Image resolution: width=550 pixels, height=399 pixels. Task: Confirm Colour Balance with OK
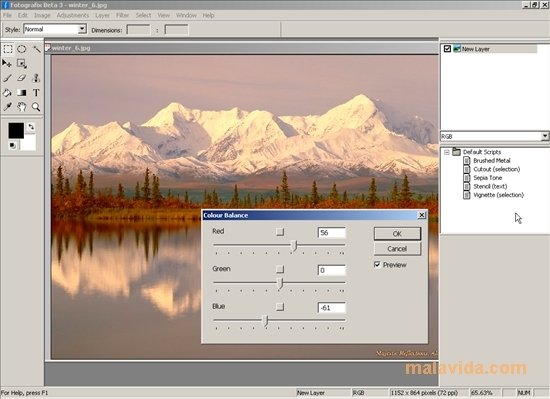coord(397,234)
